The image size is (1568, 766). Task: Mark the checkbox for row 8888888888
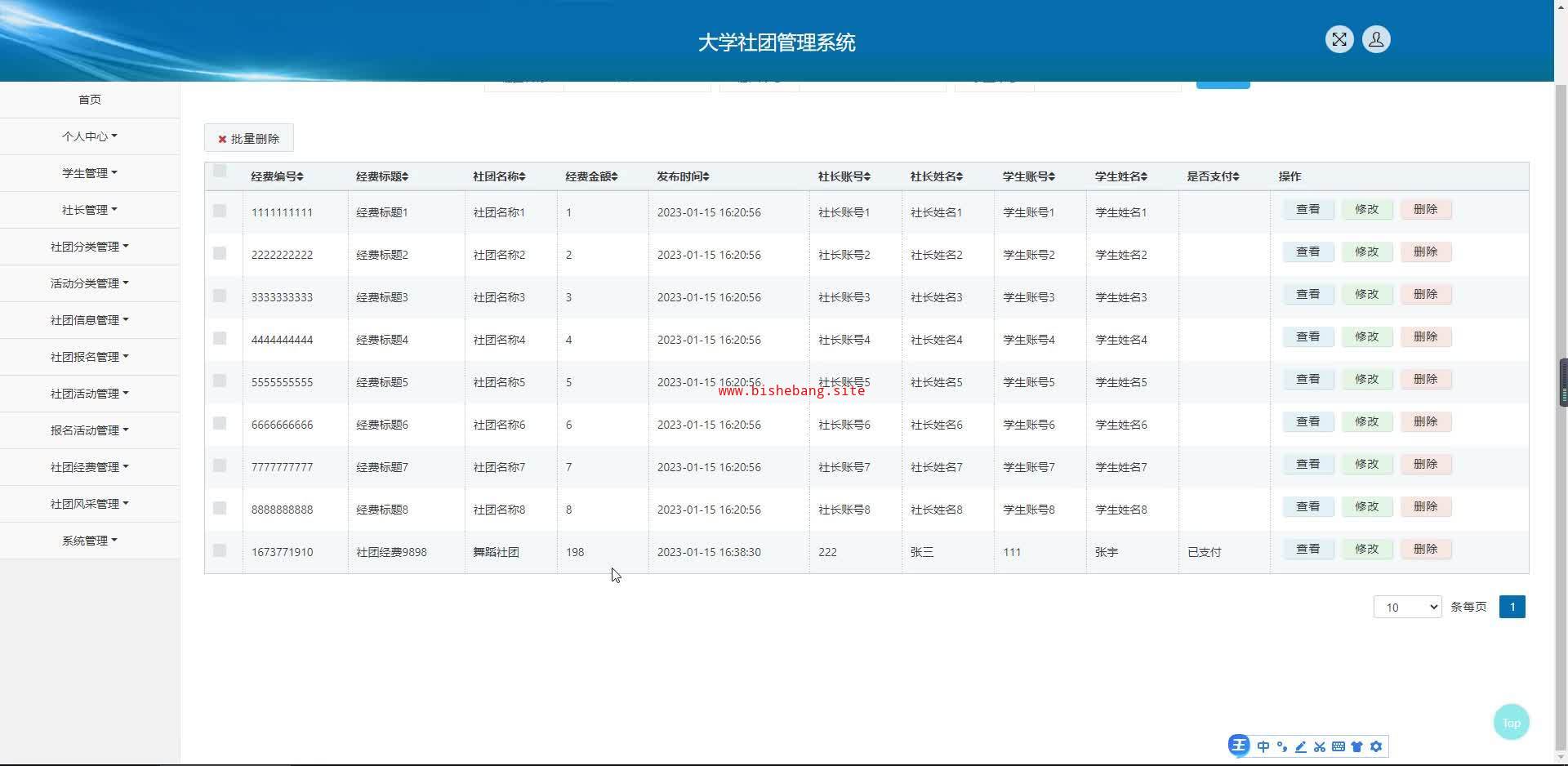point(220,508)
